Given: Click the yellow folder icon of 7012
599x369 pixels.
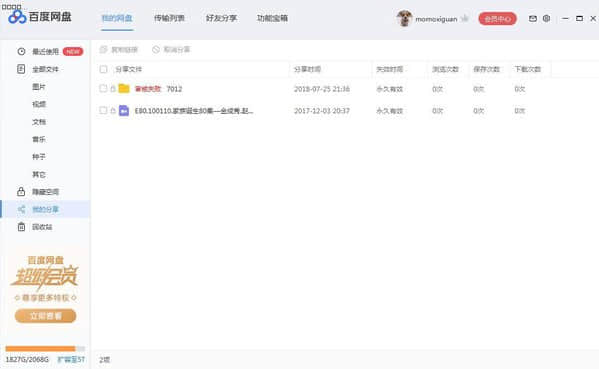Looking at the screenshot, I should (124, 89).
